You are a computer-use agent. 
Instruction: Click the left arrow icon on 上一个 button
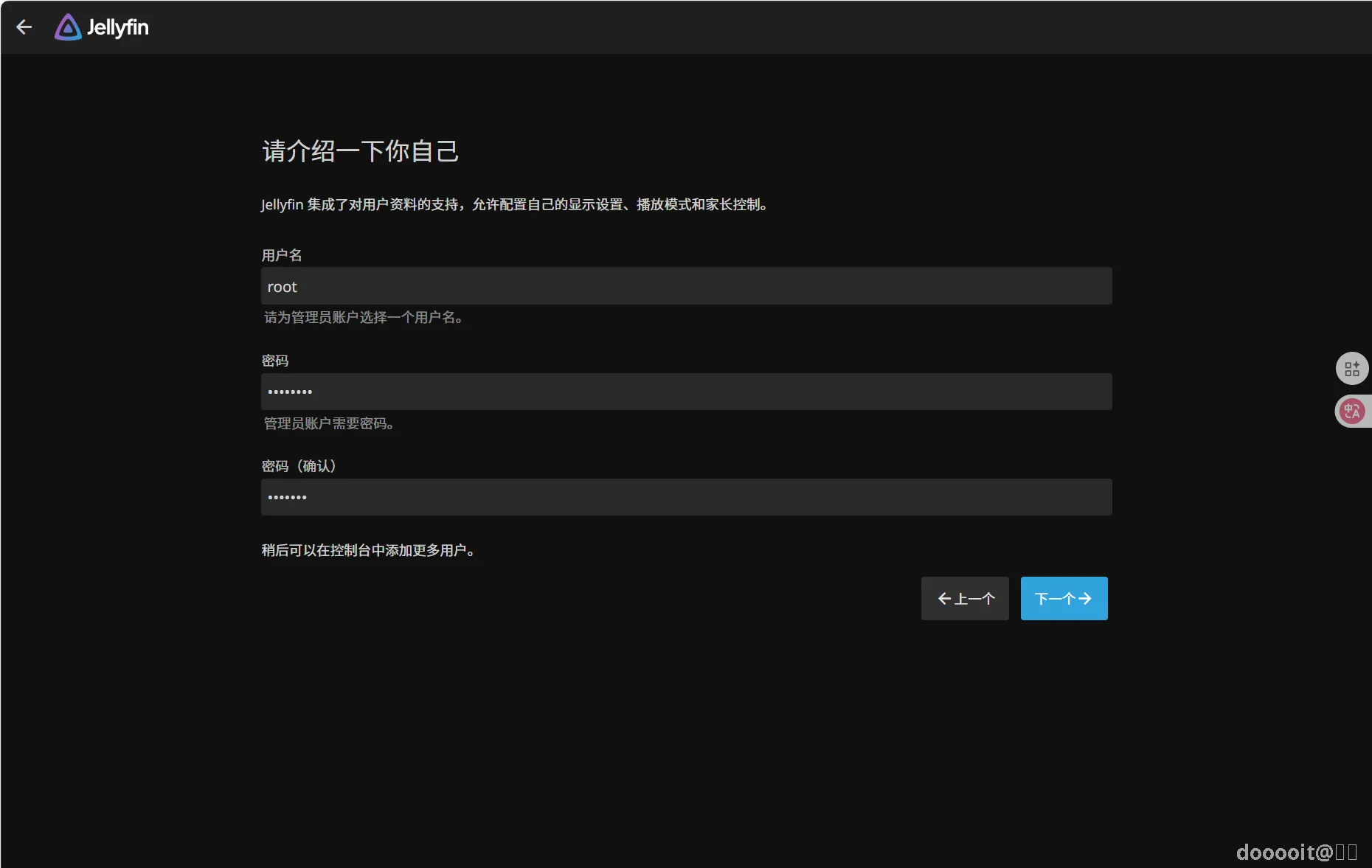pos(944,598)
